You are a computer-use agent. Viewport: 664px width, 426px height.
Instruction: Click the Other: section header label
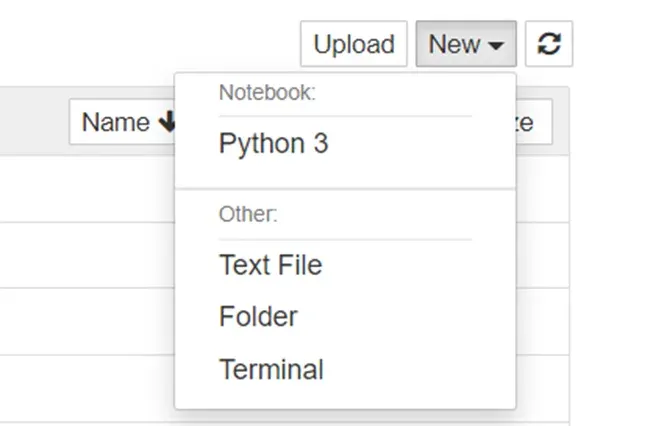click(248, 214)
